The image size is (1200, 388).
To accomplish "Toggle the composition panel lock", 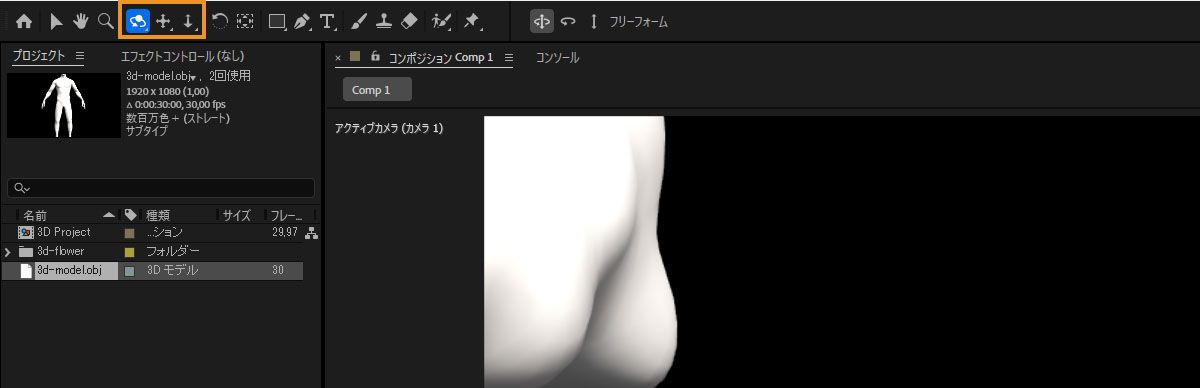I will (x=375, y=57).
